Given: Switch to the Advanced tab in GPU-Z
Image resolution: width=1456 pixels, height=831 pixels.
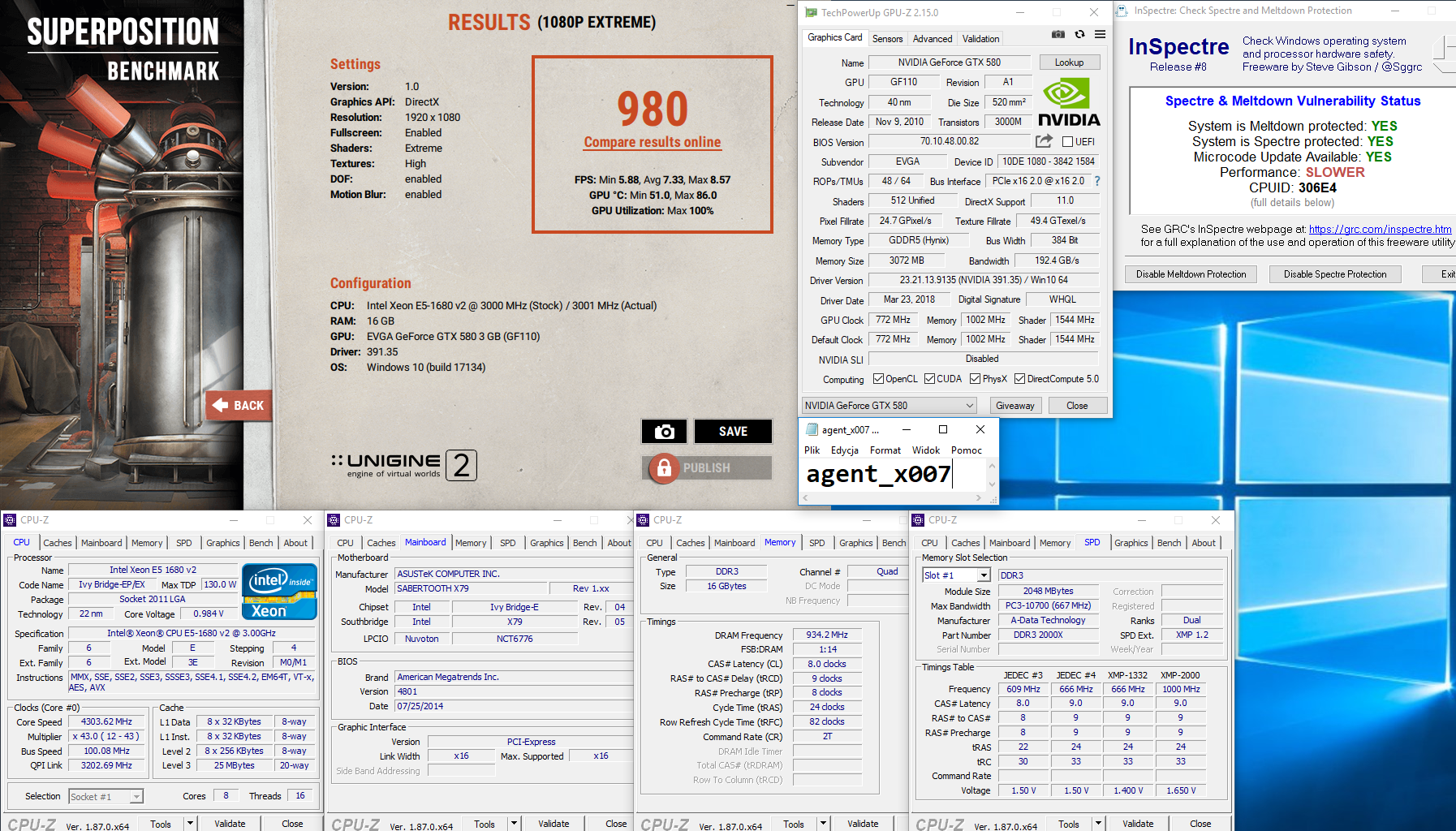Looking at the screenshot, I should pyautogui.click(x=933, y=39).
